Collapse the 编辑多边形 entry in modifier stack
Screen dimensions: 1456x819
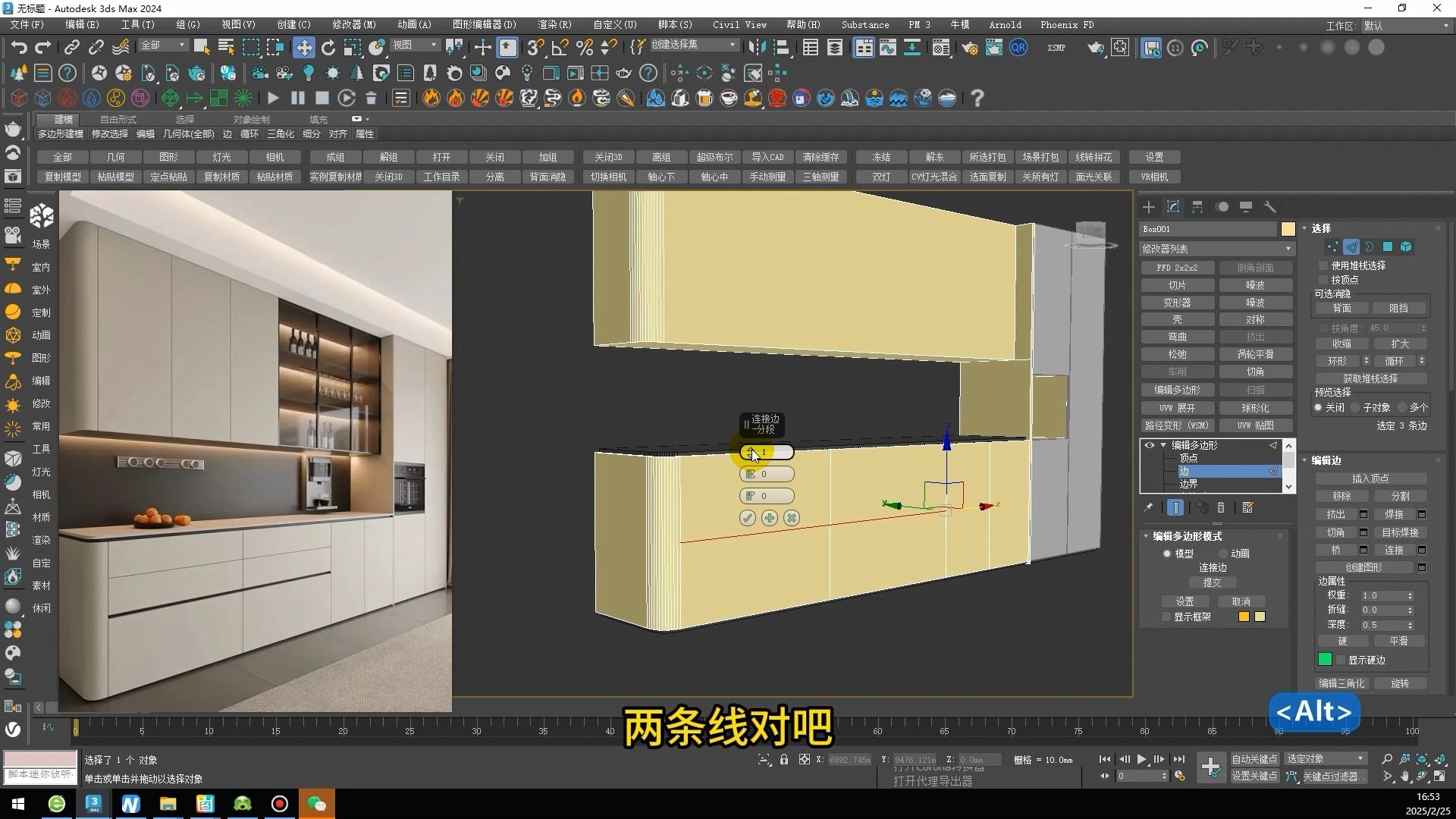[x=1164, y=445]
